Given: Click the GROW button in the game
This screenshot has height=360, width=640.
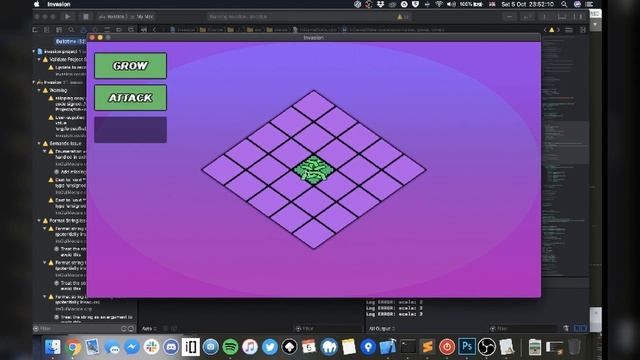Looking at the screenshot, I should [x=131, y=65].
